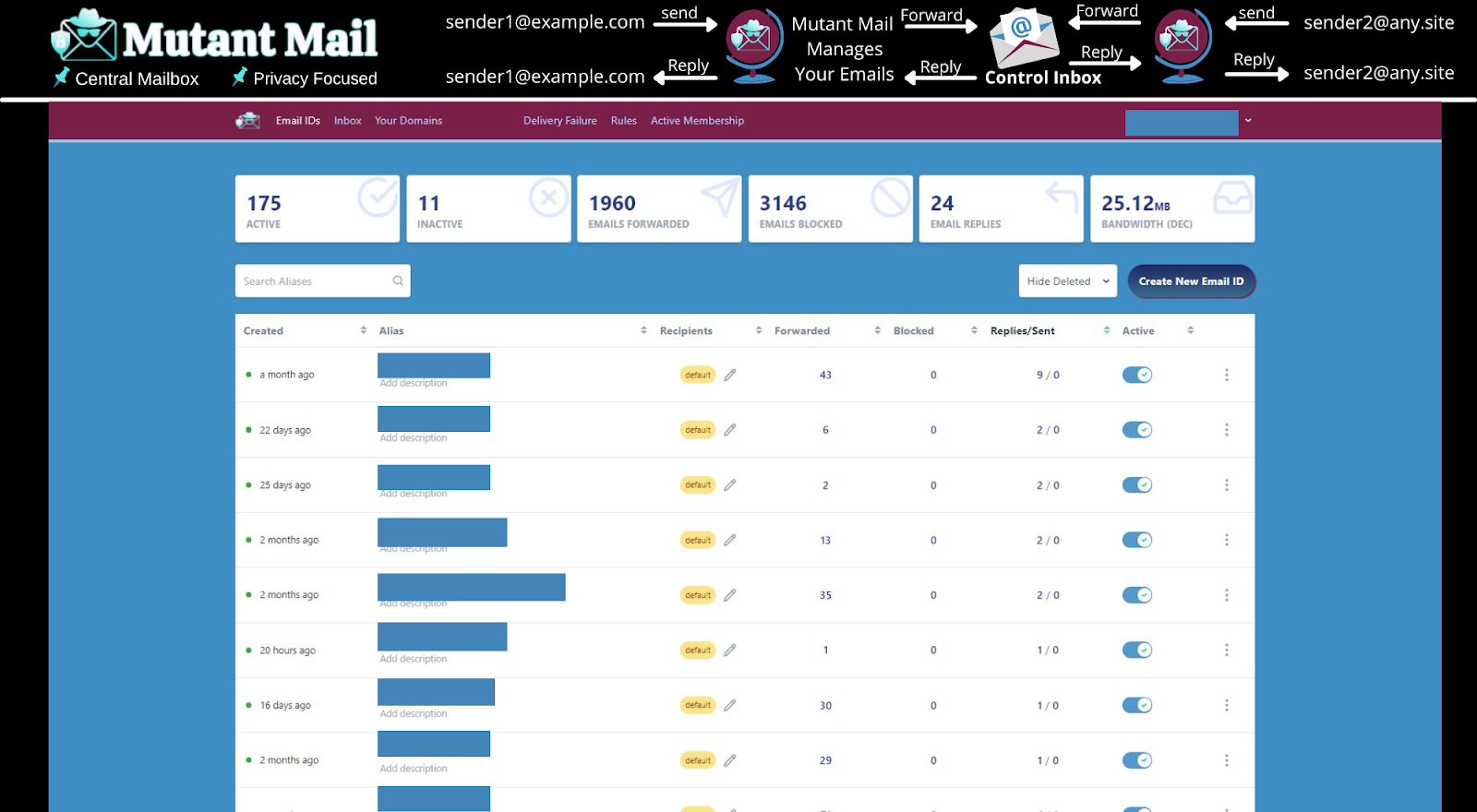Click the 175 Active stats card
The width and height of the screenshot is (1477, 812).
click(x=318, y=209)
